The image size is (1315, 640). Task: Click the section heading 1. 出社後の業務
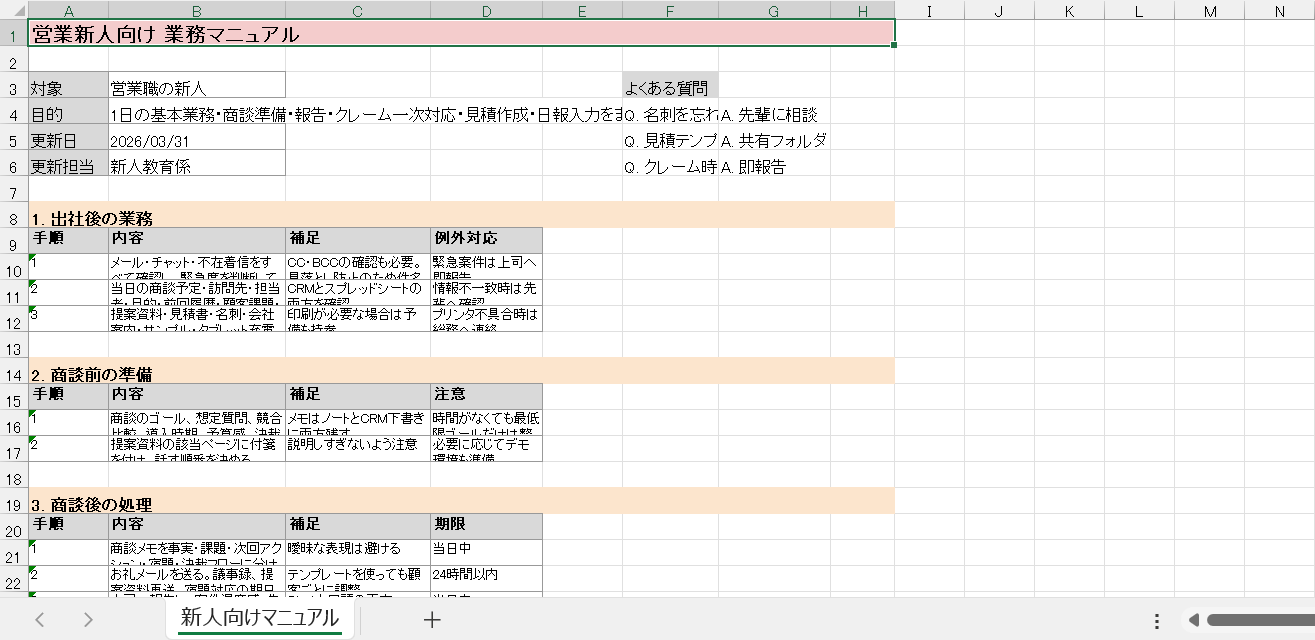click(x=461, y=215)
